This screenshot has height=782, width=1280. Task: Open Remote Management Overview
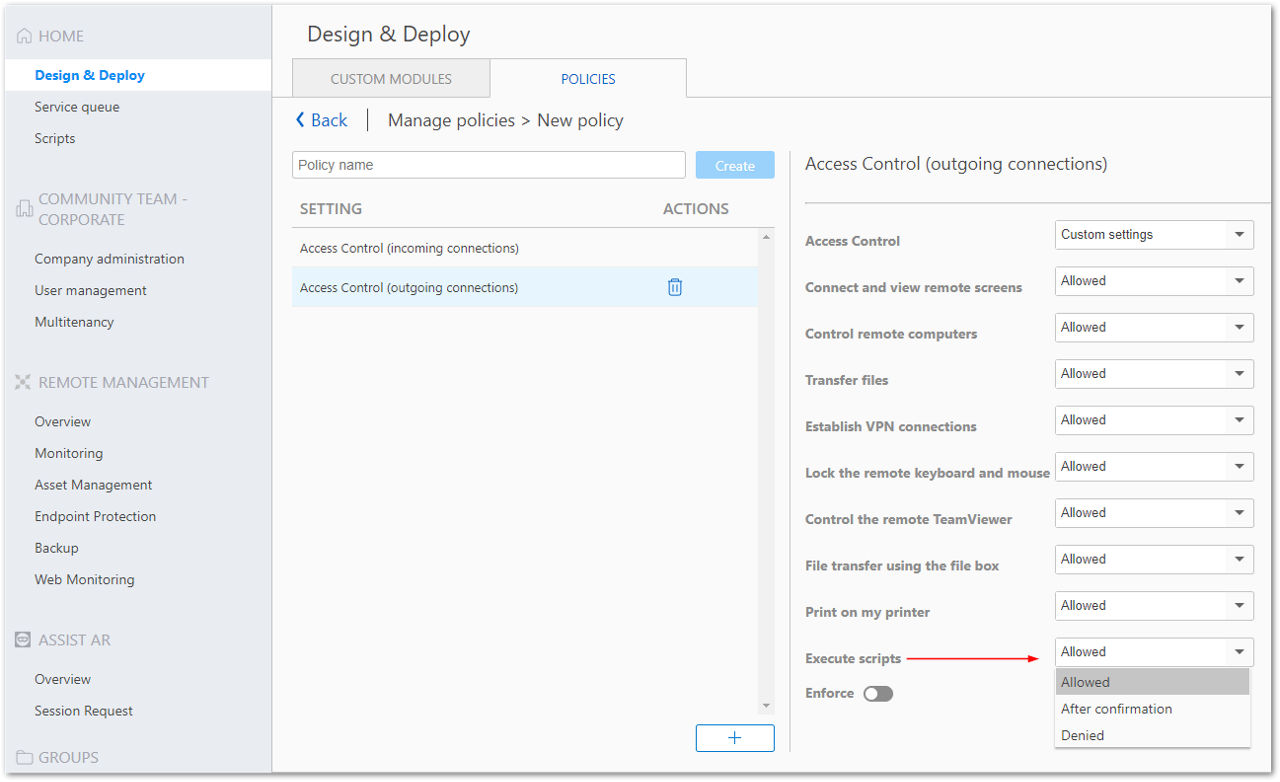pyautogui.click(x=62, y=422)
